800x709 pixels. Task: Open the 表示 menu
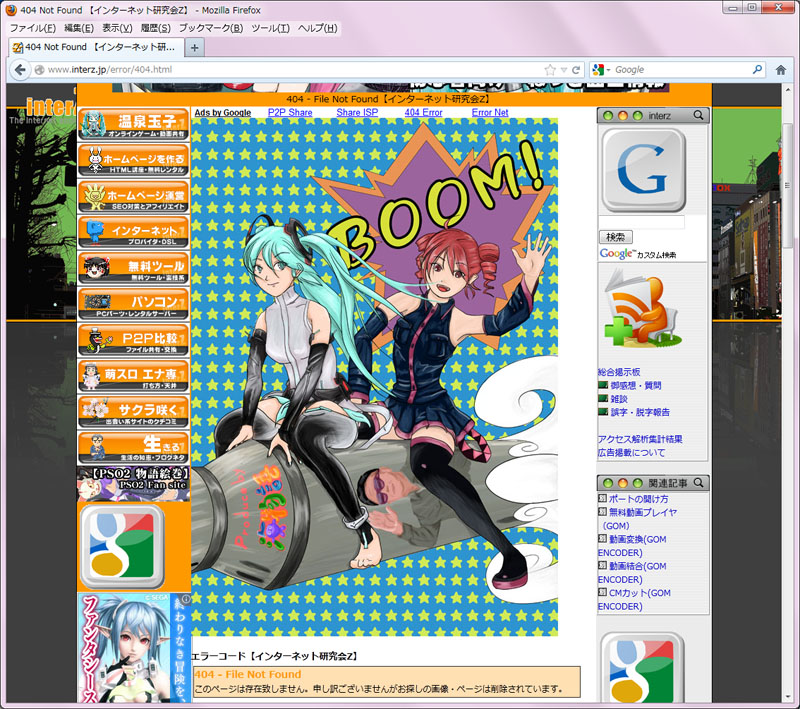pos(117,28)
